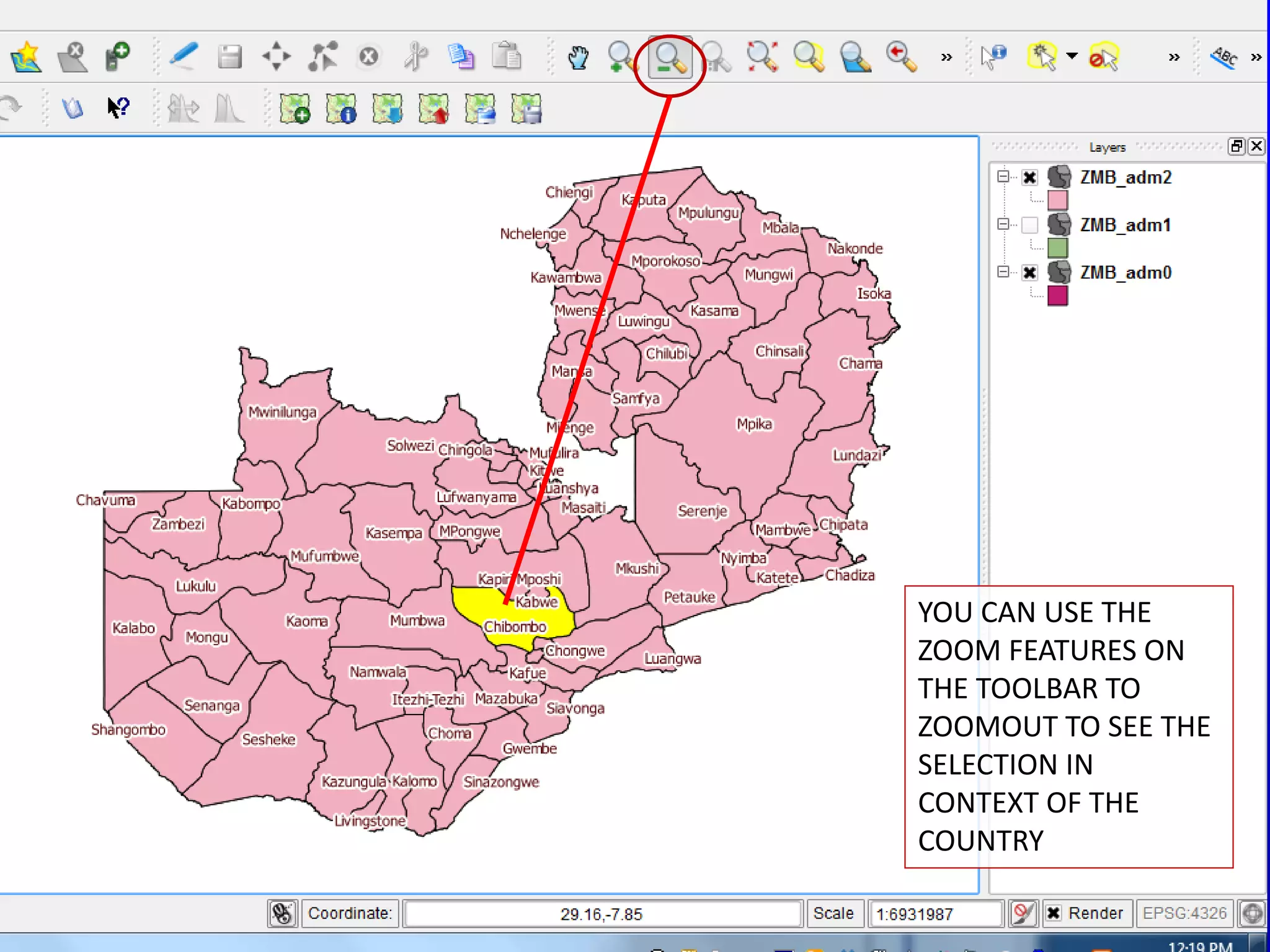The height and width of the screenshot is (952, 1270).
Task: Undock the Layers panel
Action: 1237,146
